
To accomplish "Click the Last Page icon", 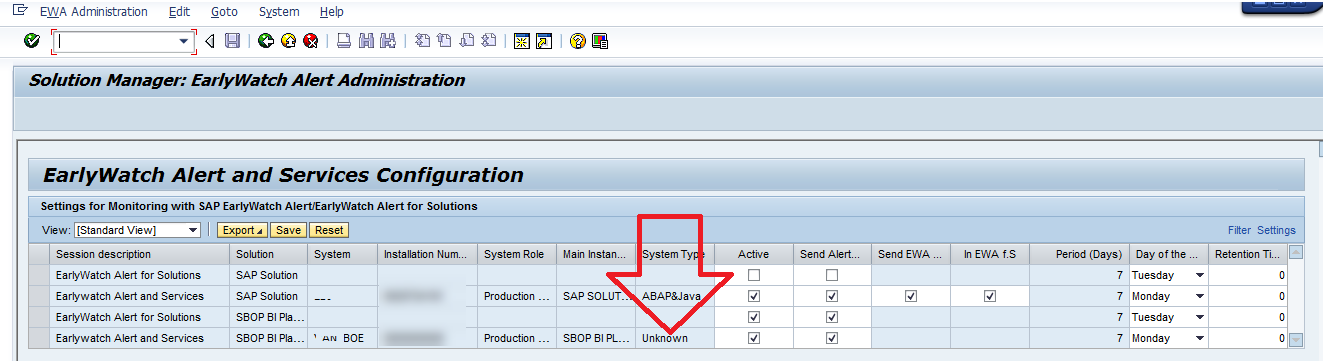I will [488, 41].
